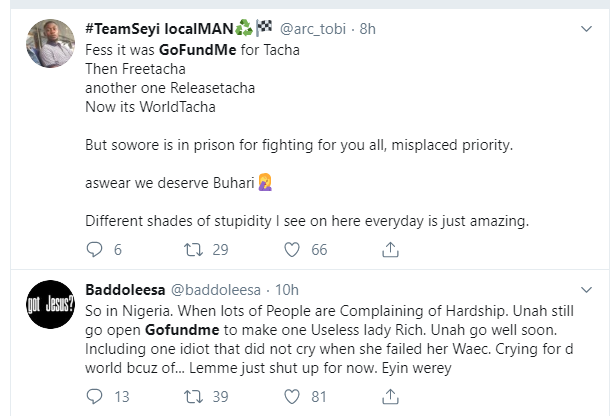
Task: Retweet the #TeamSeyi localMAN tweet
Action: (187, 250)
